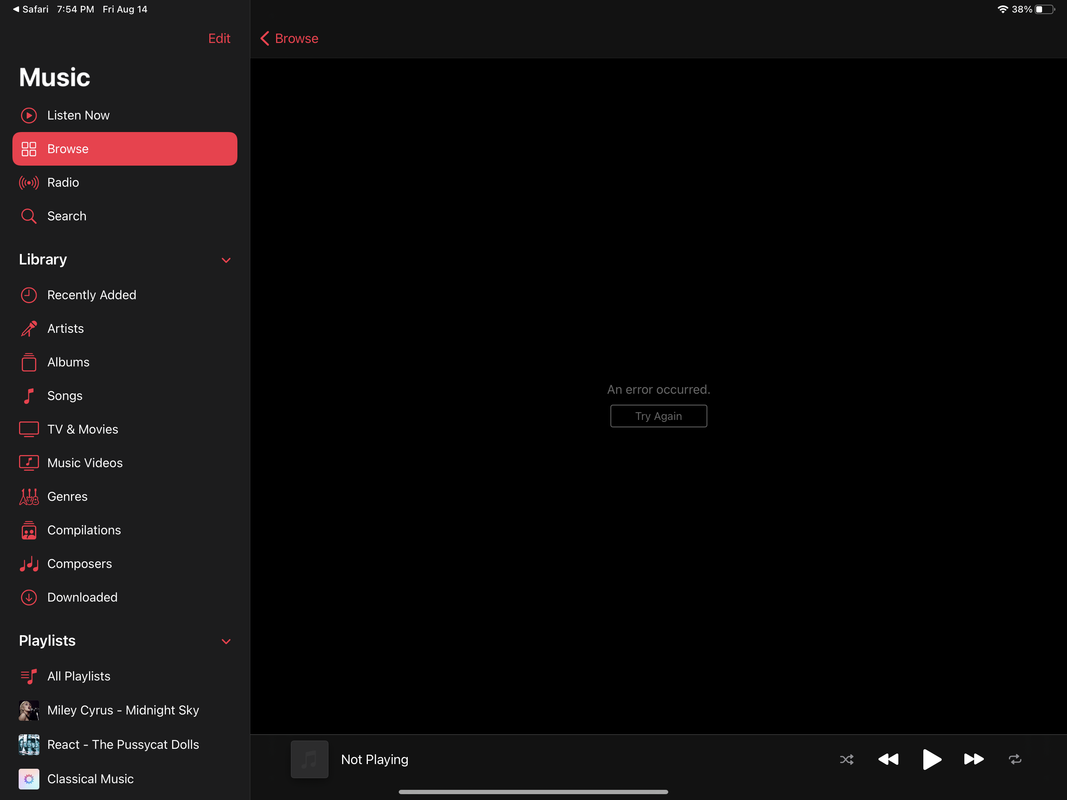This screenshot has height=800, width=1067.
Task: Open the Miley Cyrus - Midnight Sky playlist
Action: [125, 710]
